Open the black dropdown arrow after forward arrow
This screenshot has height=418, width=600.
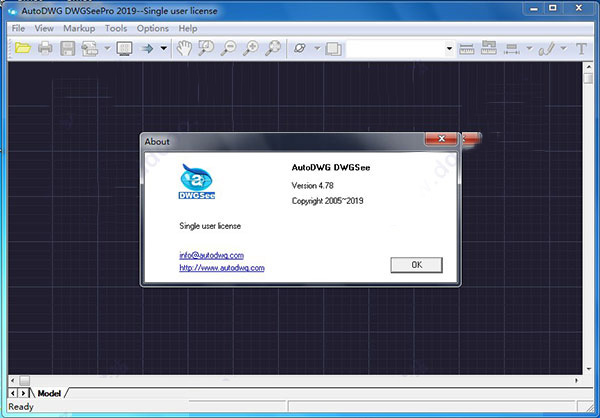(164, 48)
